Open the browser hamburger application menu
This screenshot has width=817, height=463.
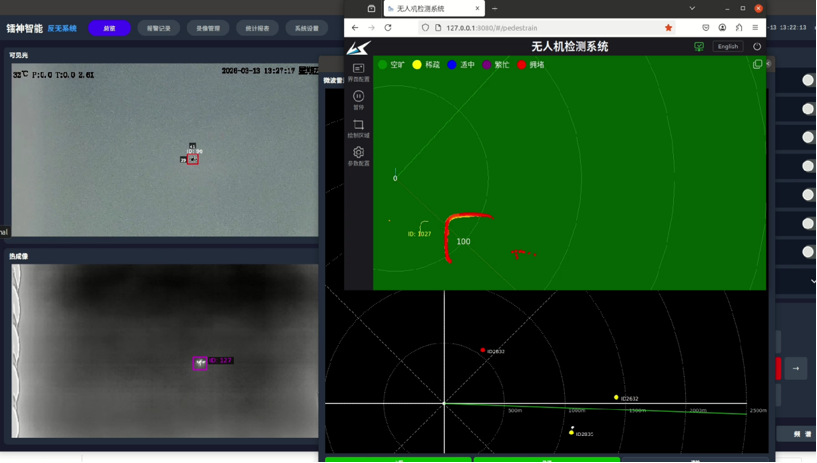pos(755,28)
